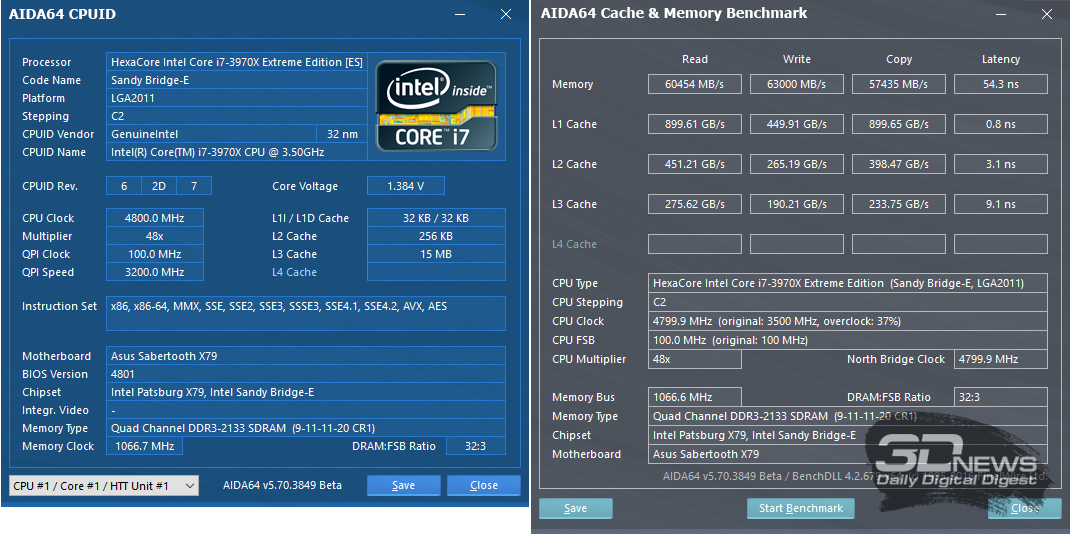This screenshot has height=535, width=1070.
Task: Click L2 Cache latency 3.1 ns
Action: [x=1000, y=164]
